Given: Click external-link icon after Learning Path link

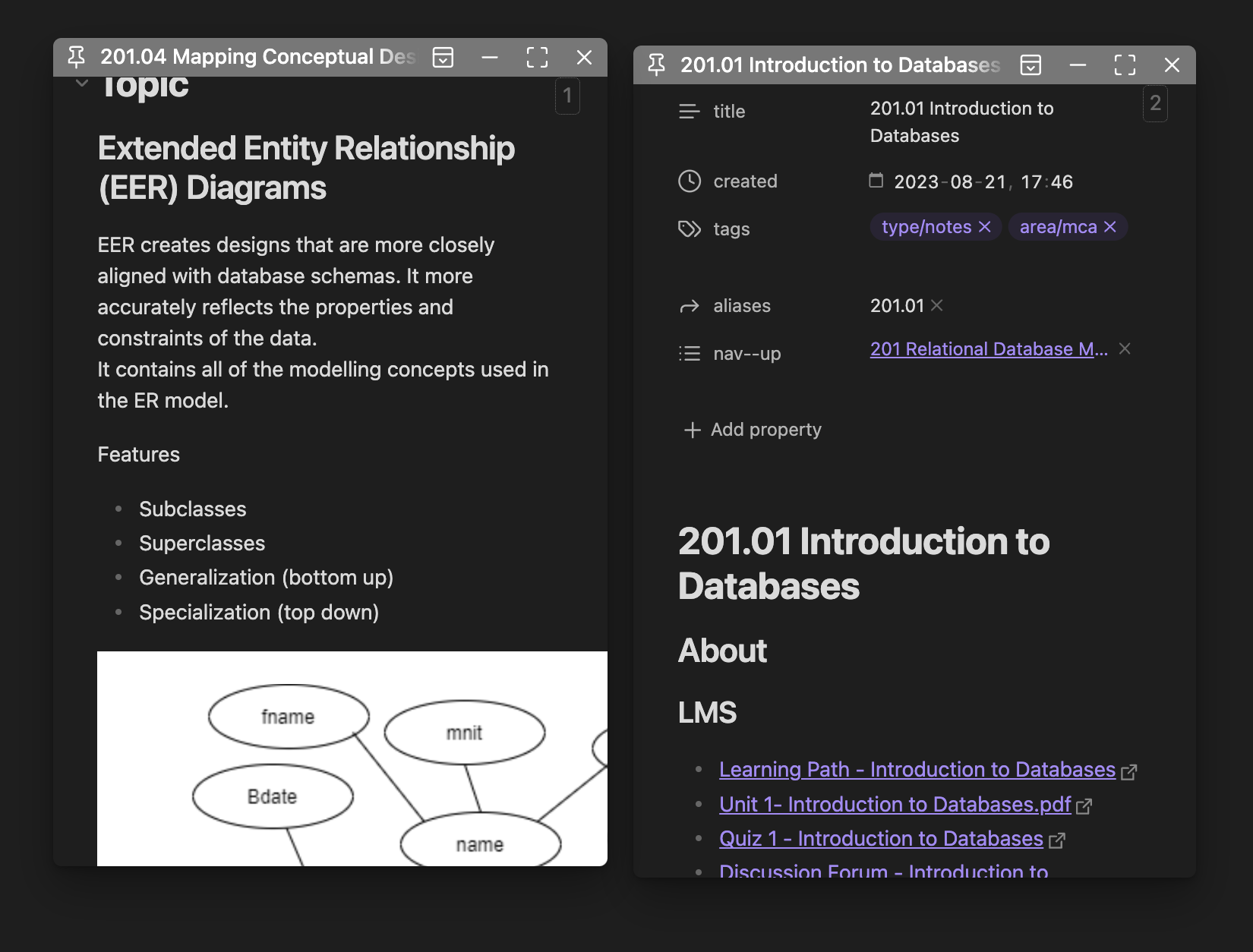Looking at the screenshot, I should (x=1131, y=771).
